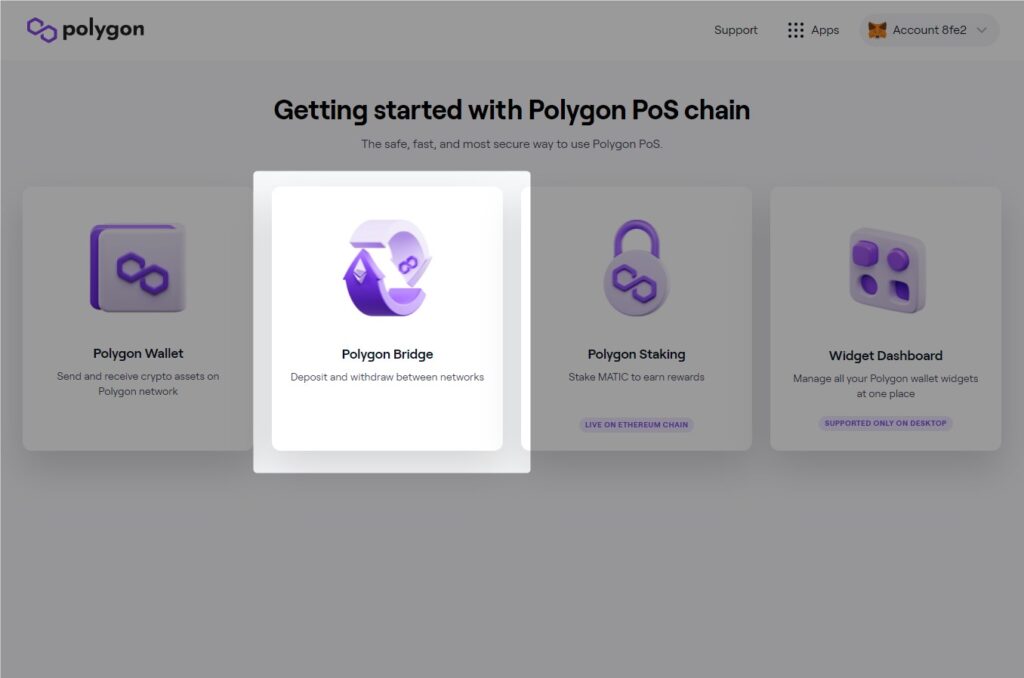The image size is (1024, 678).
Task: Click the Widget Dashboard tiles icon
Action: pos(887,270)
